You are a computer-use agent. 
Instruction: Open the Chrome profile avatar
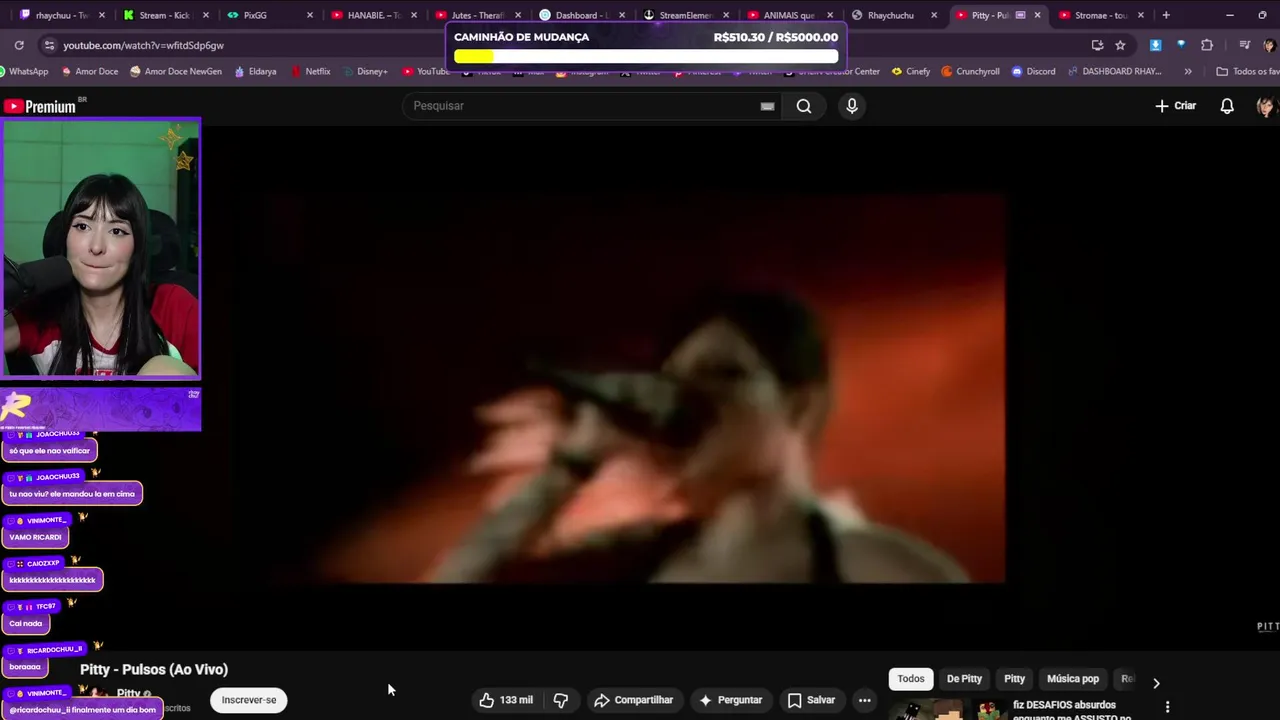tap(1269, 45)
